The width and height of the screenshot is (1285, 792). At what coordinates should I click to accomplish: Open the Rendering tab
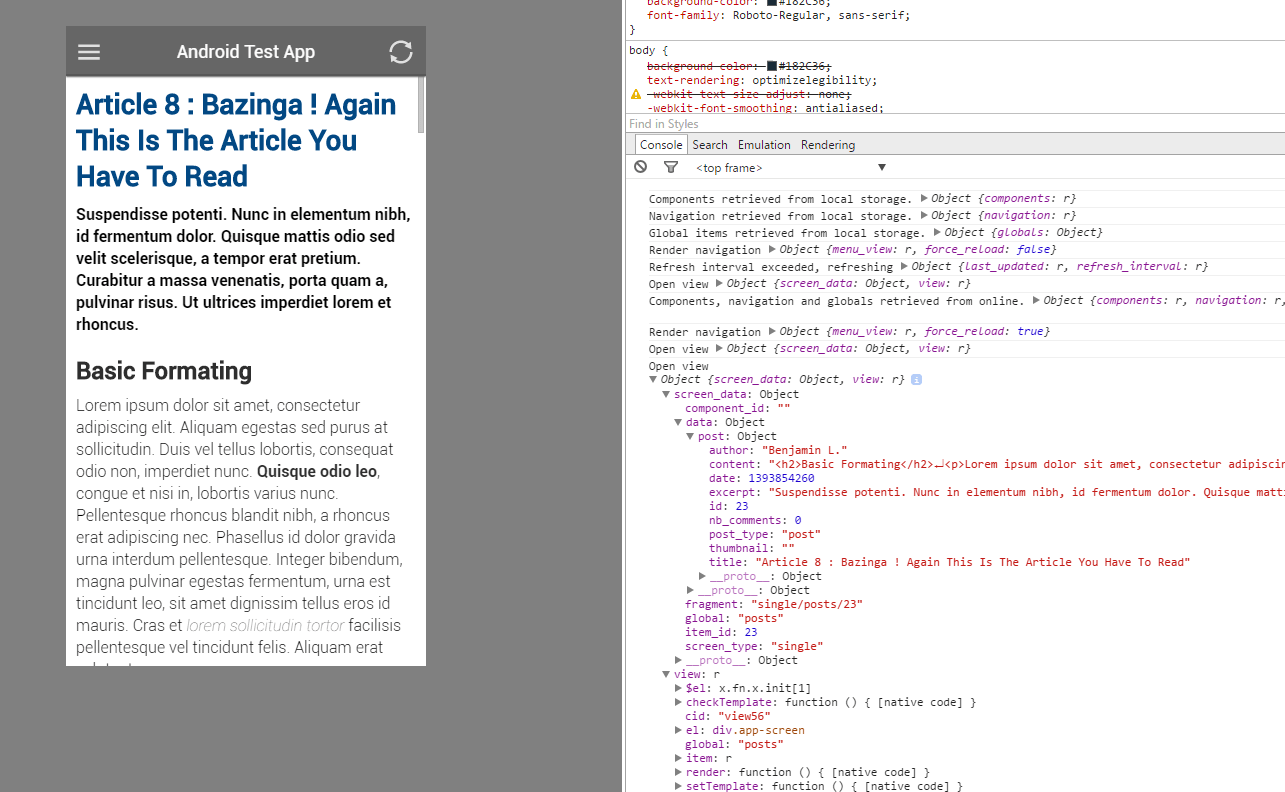point(828,145)
